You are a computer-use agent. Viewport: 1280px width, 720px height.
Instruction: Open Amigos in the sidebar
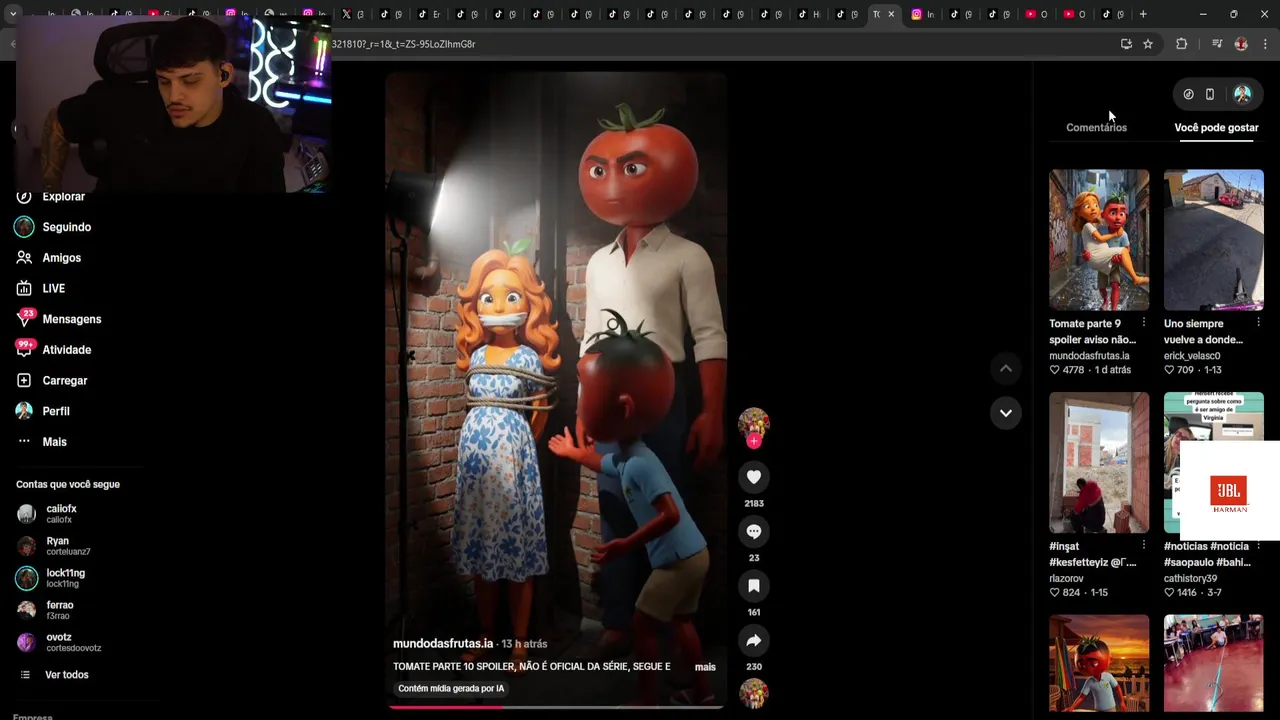pos(48,258)
